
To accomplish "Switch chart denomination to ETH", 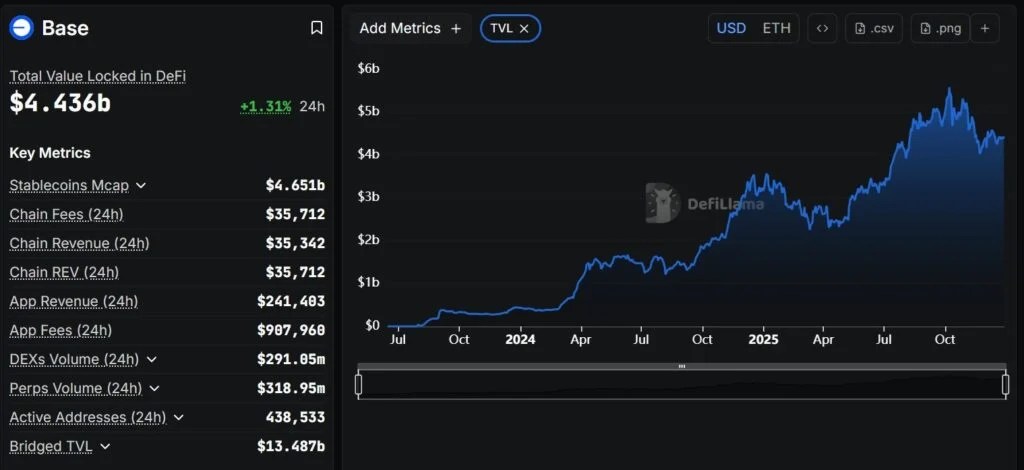I will coord(776,28).
